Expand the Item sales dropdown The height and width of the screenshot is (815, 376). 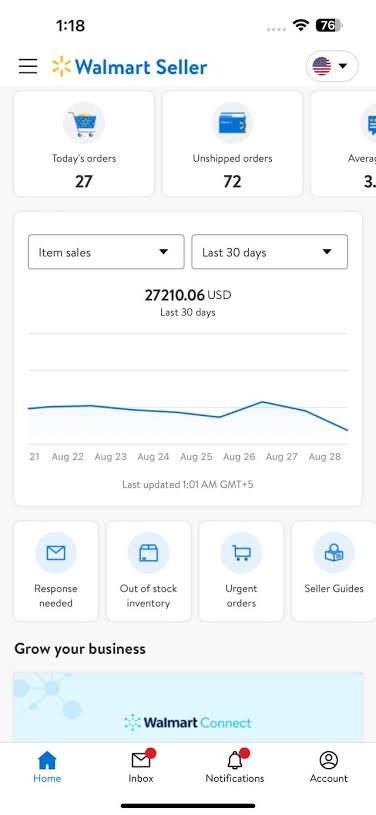pyautogui.click(x=106, y=252)
